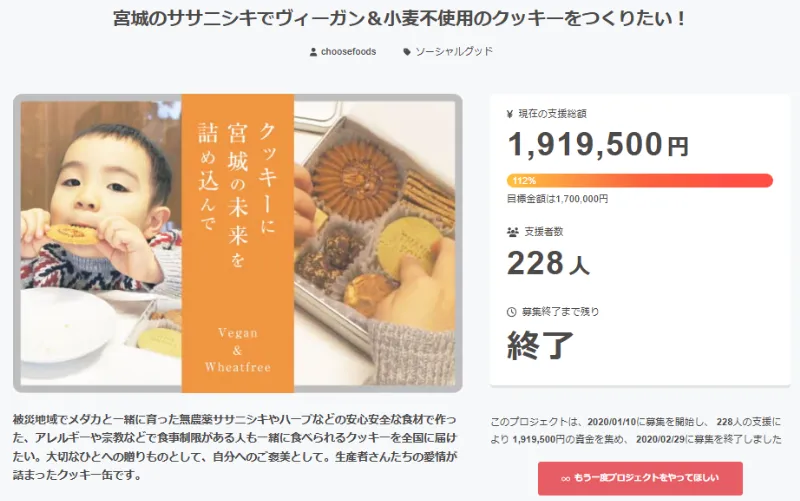This screenshot has height=501, width=800.
Task: Click the user icon beside choosefoods
Action: [x=313, y=52]
